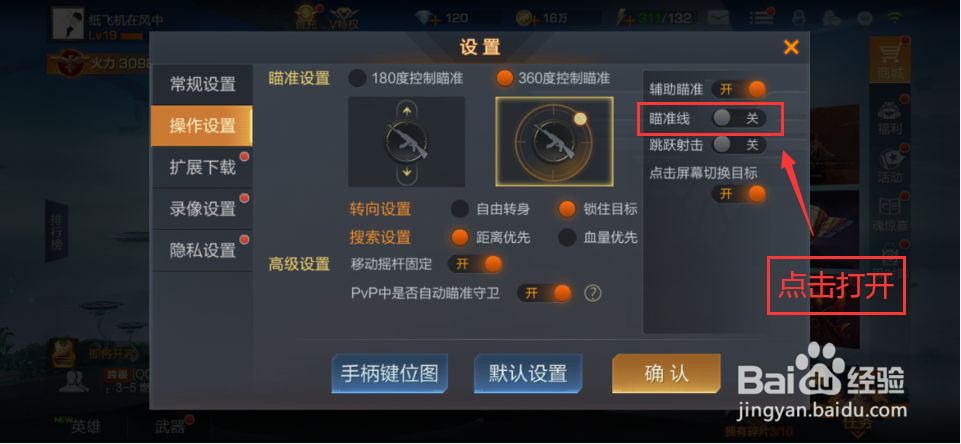Choose the 自由转身 radio option
The width and height of the screenshot is (961, 444).
click(460, 209)
